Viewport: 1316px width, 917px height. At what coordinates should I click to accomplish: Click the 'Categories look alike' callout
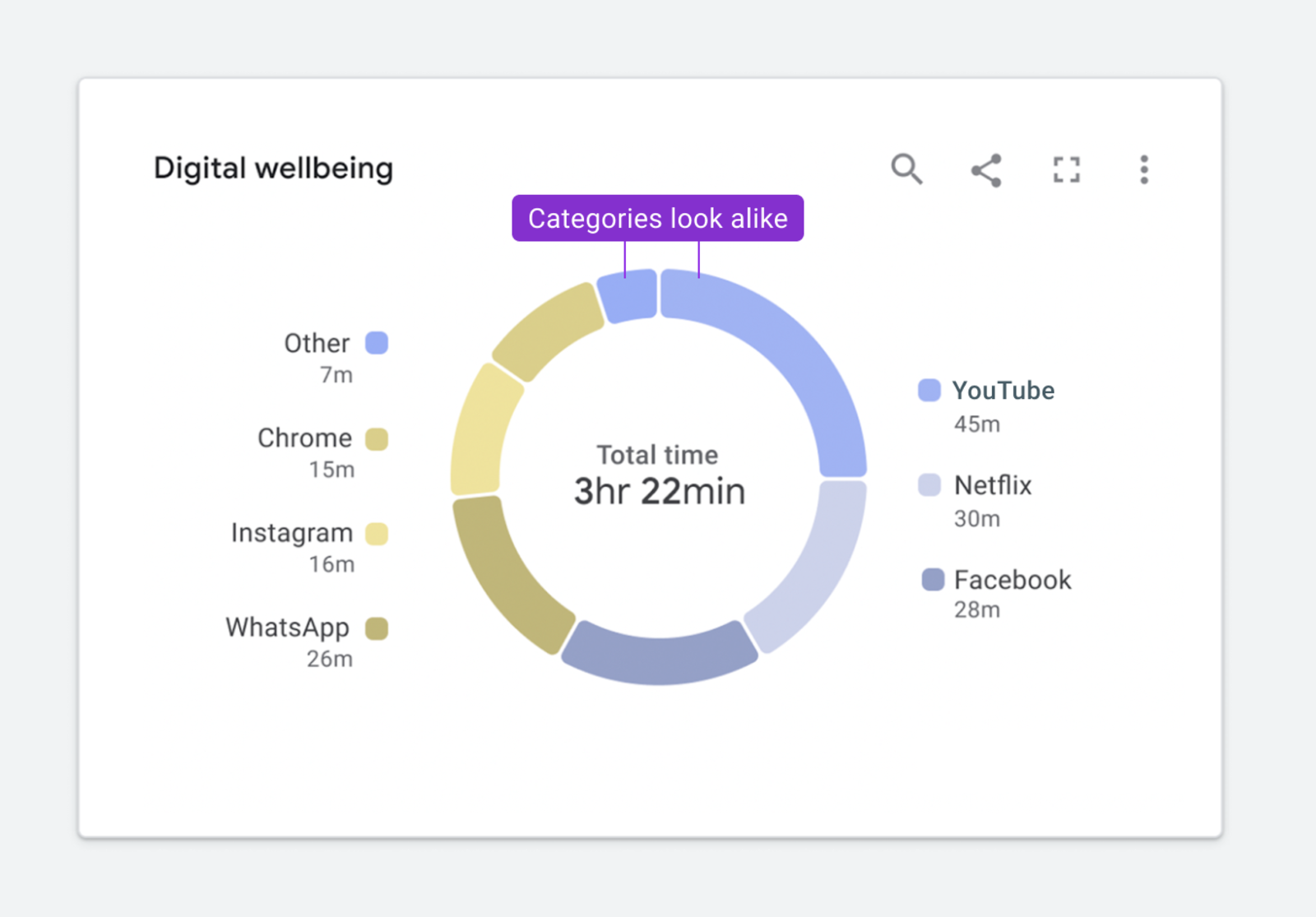pyautogui.click(x=658, y=218)
